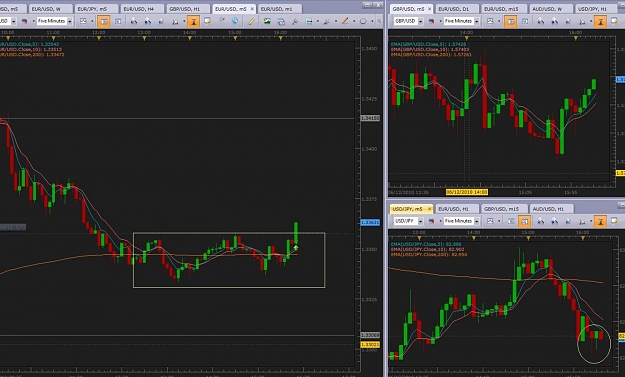Click the chart type icon in USD/JPY toolbar

click(490, 221)
